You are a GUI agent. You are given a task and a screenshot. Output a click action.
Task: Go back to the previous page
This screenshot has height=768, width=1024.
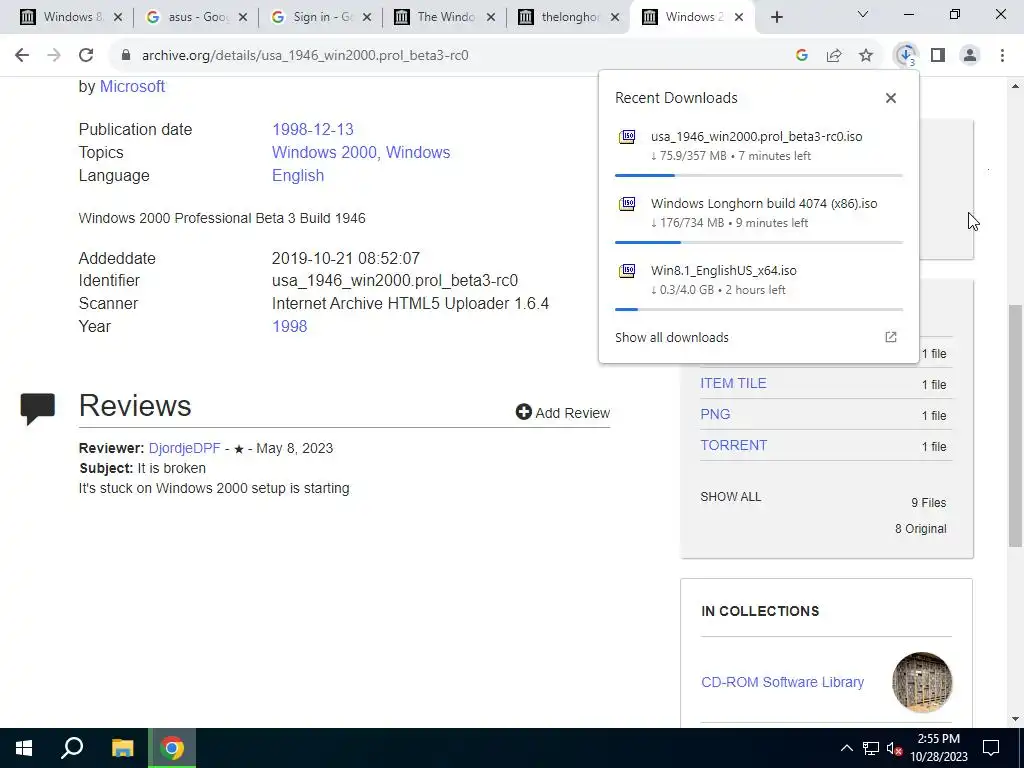coord(22,56)
